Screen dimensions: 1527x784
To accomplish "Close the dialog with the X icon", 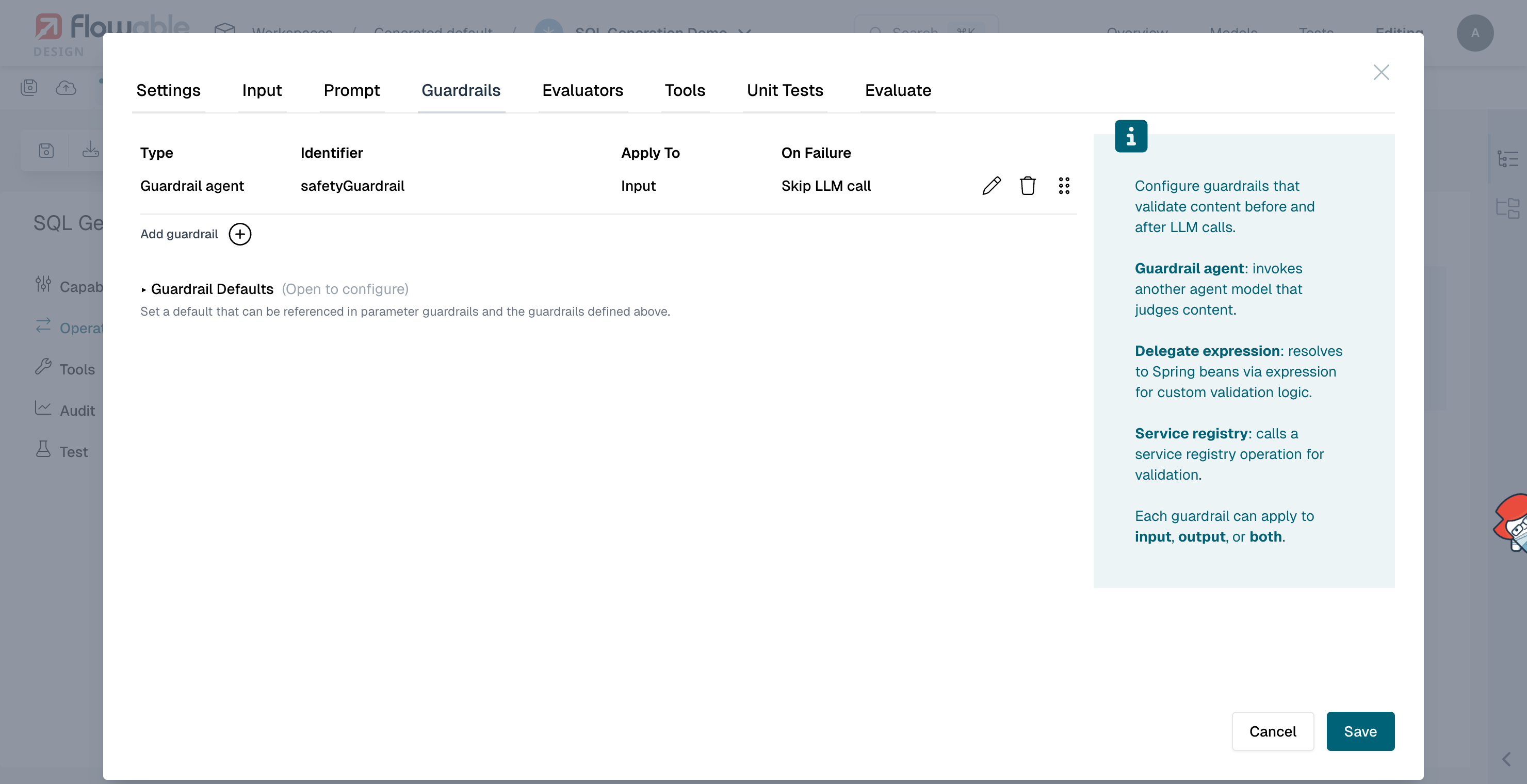I will point(1381,72).
